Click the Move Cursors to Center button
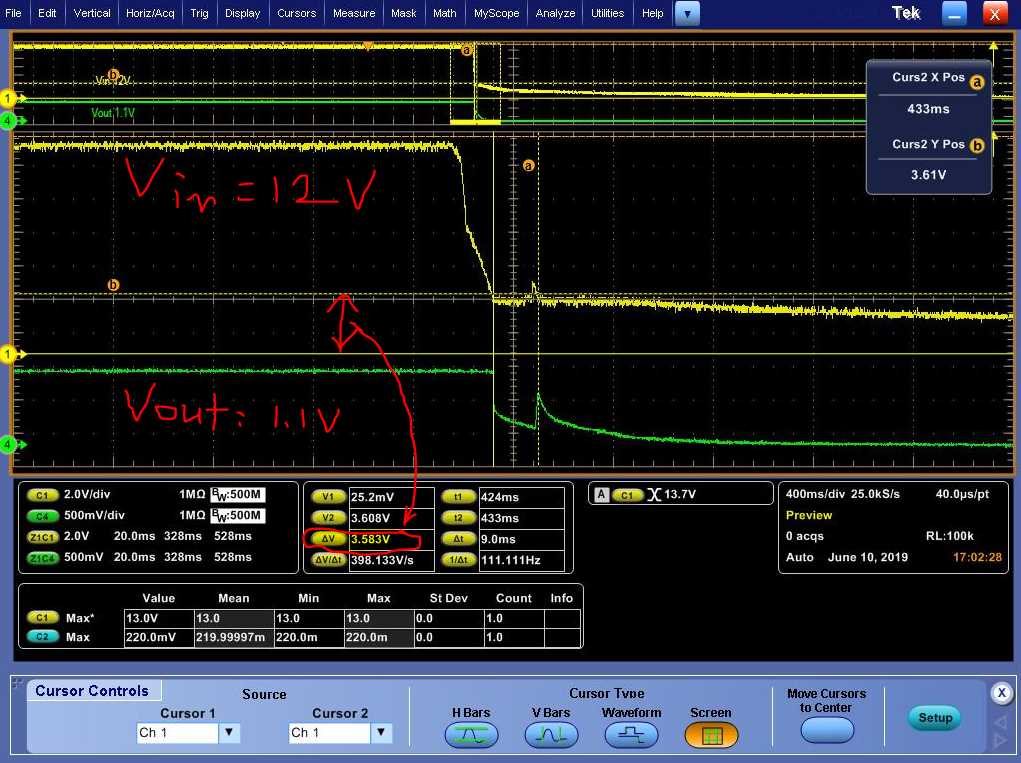Screen dimensions: 1021x763 826,730
